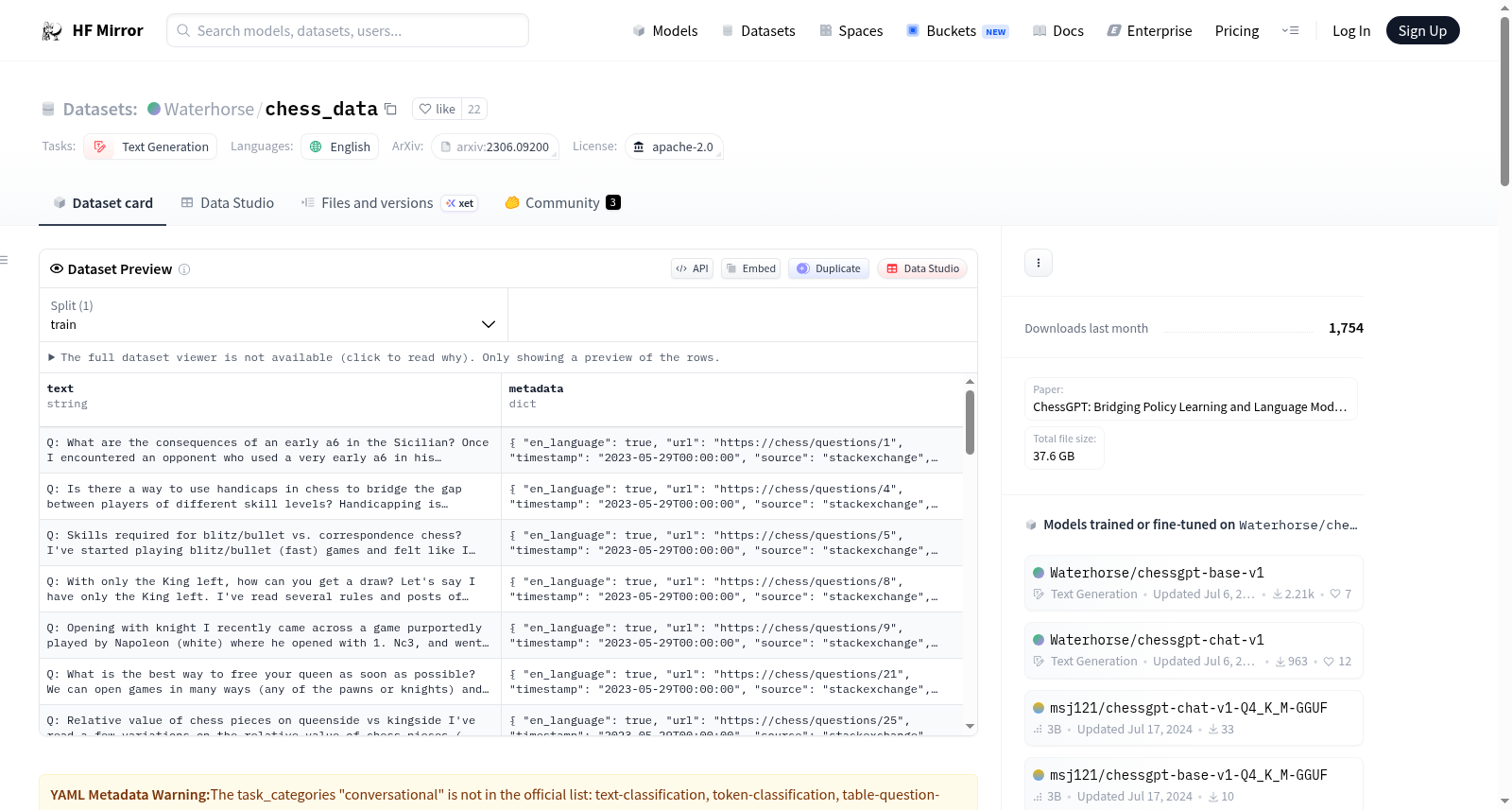The height and width of the screenshot is (810, 1512).
Task: Click the Dataset Preview info icon
Action: tap(184, 269)
